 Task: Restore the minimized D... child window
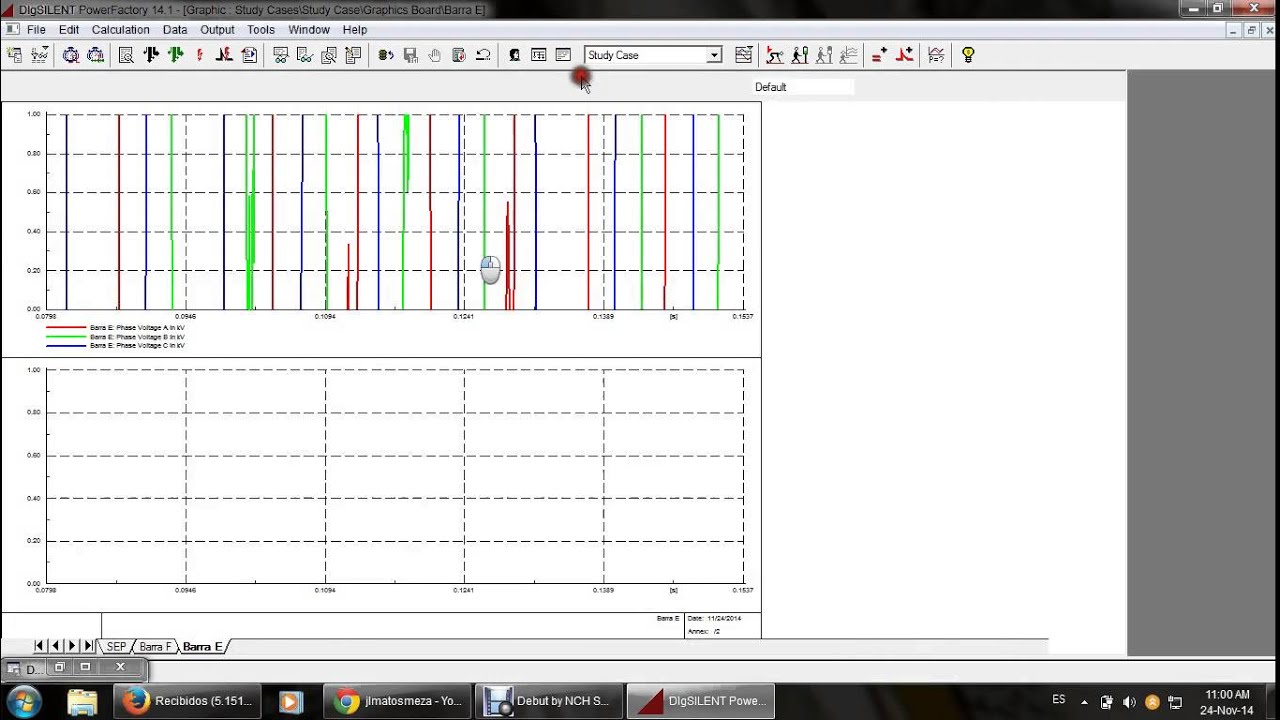click(59, 667)
